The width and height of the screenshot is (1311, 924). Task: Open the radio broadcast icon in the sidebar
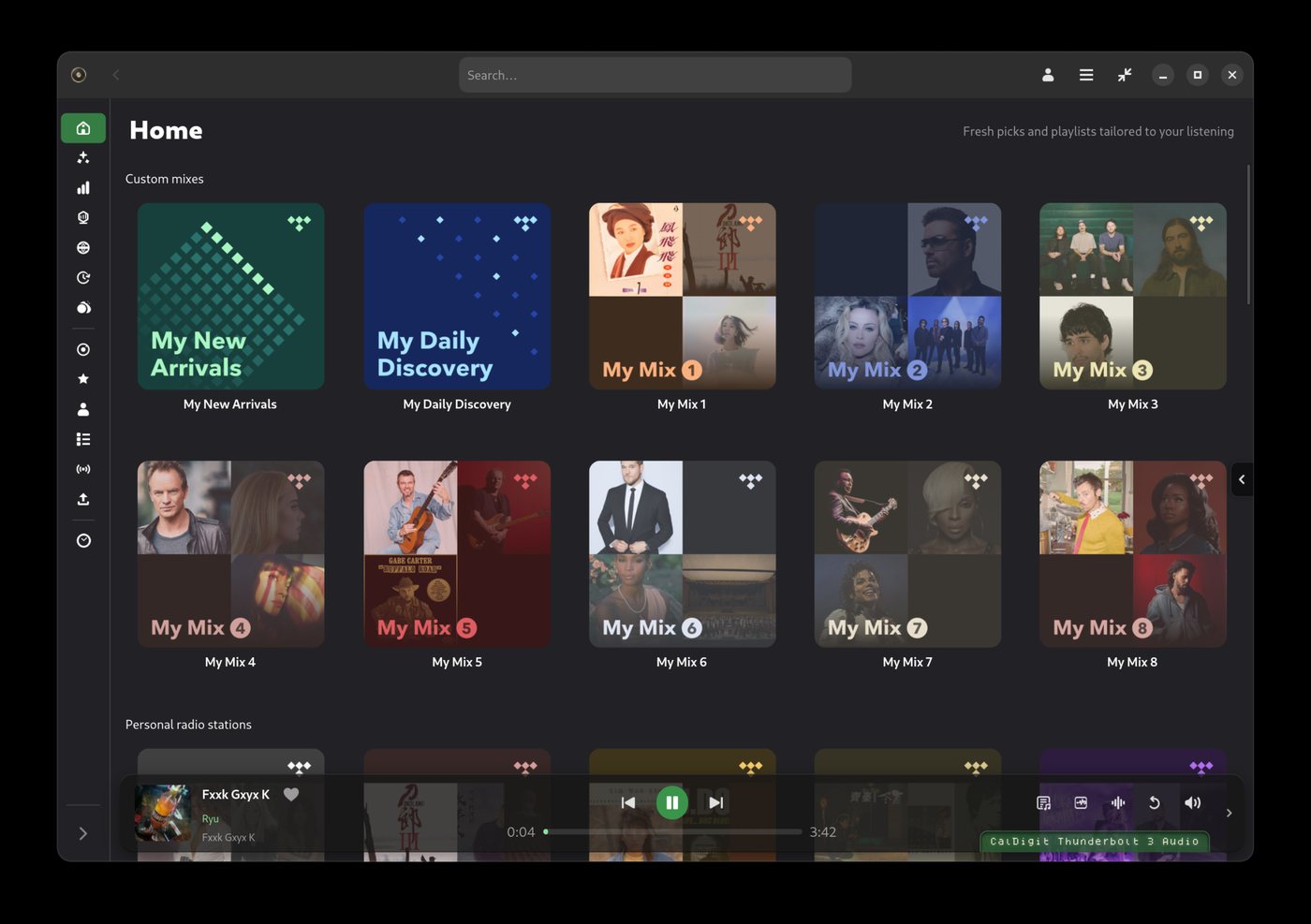click(83, 469)
